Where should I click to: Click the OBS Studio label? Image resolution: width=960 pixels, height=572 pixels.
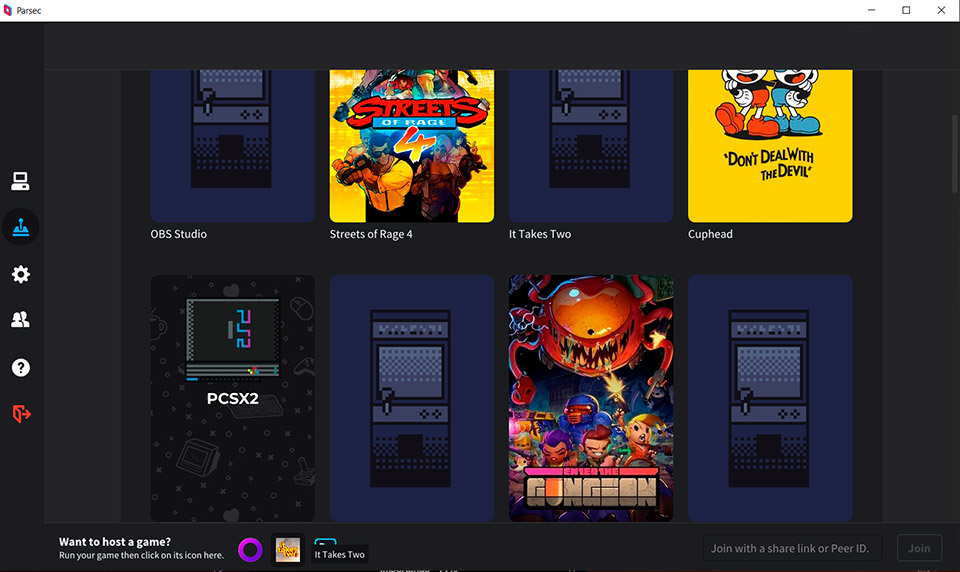click(179, 234)
